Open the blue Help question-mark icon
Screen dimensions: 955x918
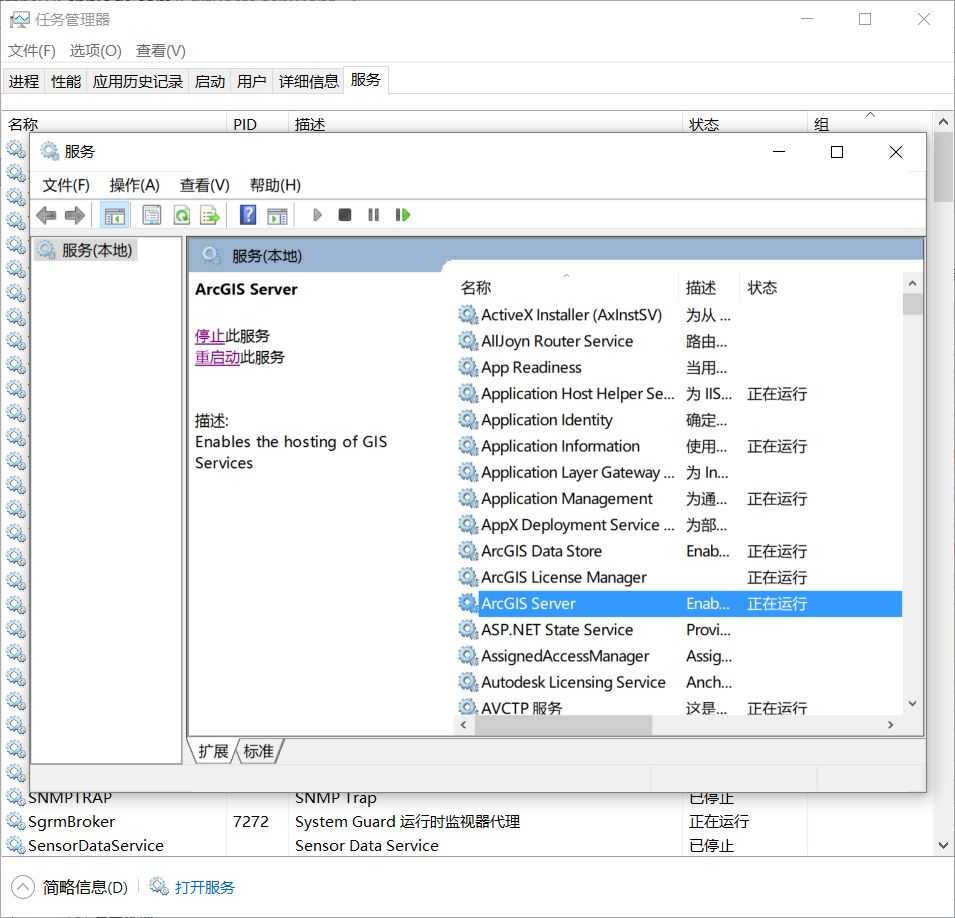[x=248, y=215]
